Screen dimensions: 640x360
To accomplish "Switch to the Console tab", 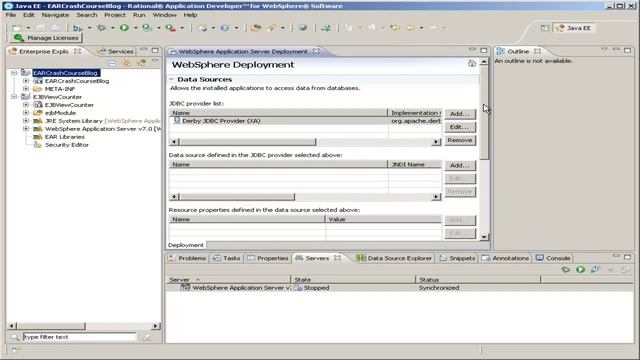I will pyautogui.click(x=553, y=258).
